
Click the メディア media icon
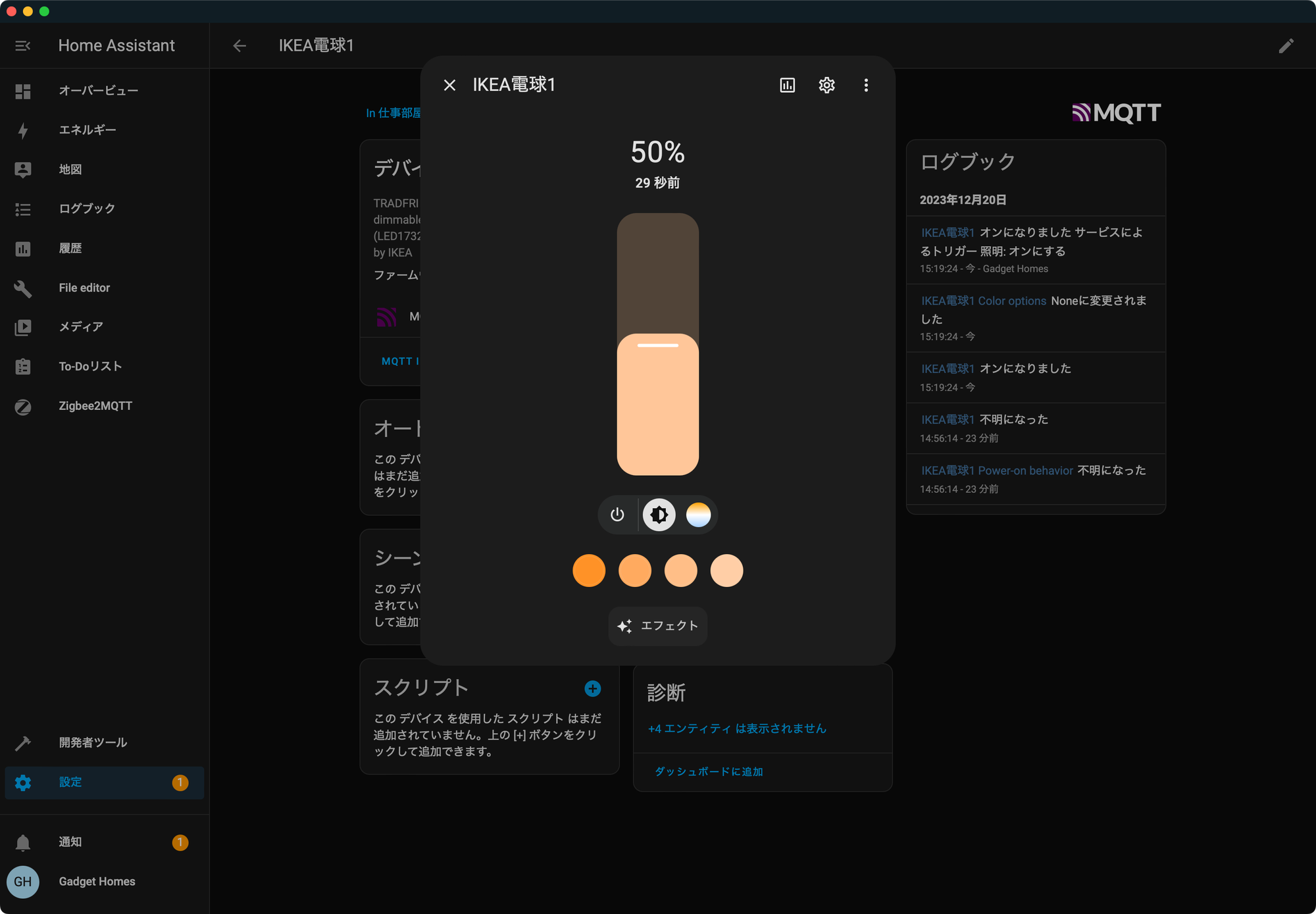coord(23,327)
